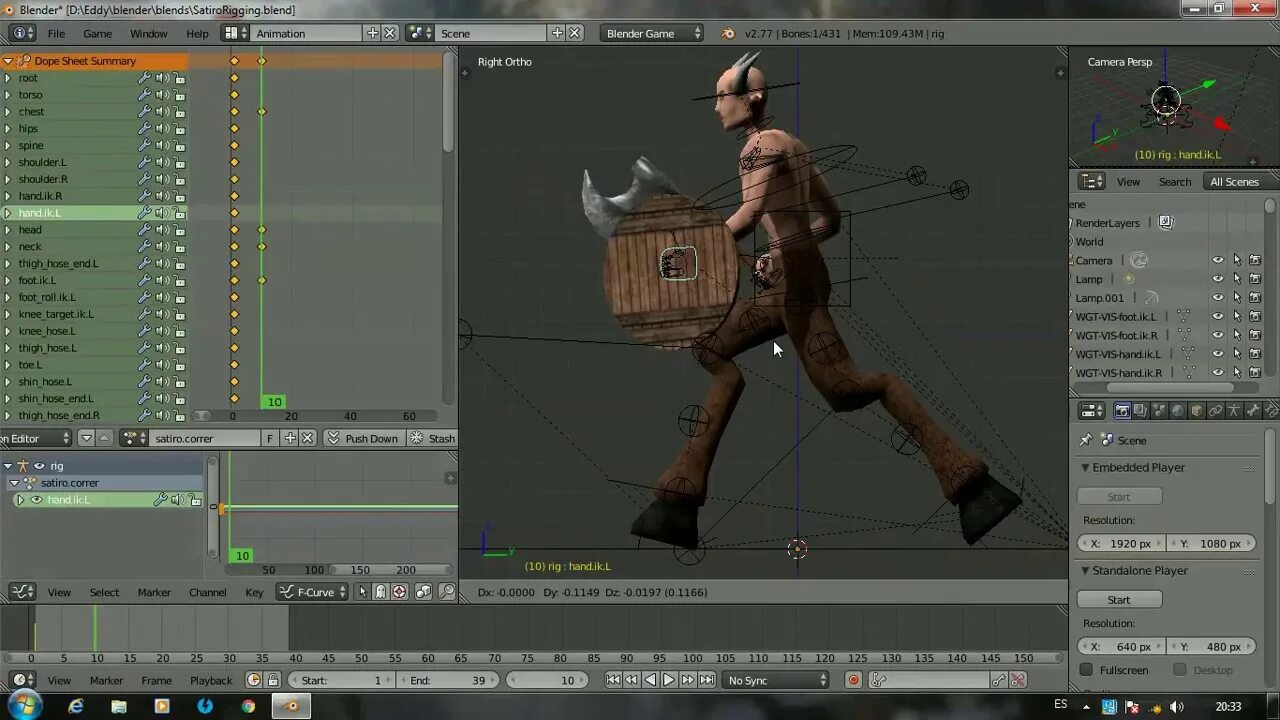Collapse the Embedded Player panel
The image size is (1280, 720).
coord(1085,467)
